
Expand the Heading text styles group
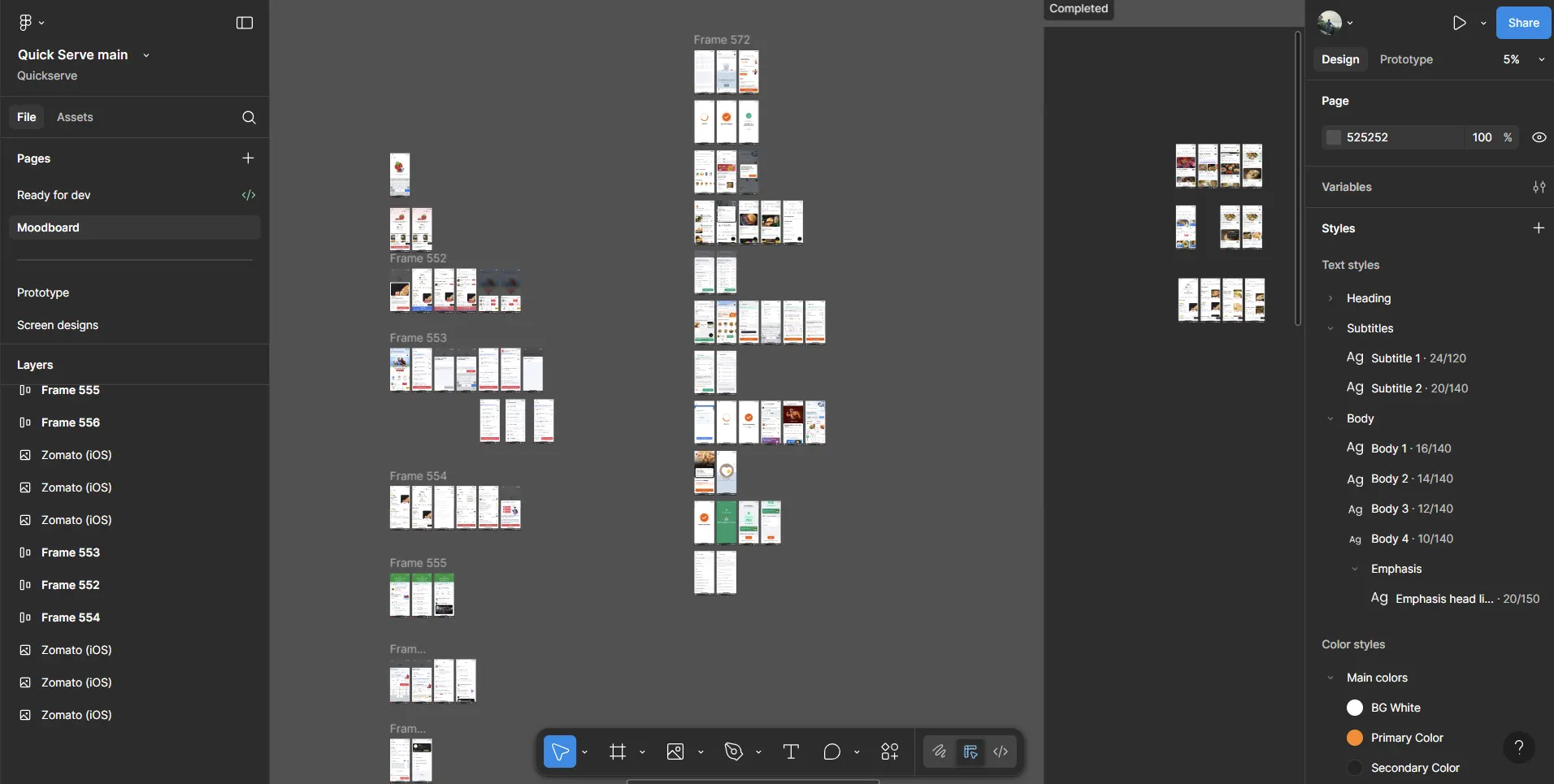pos(1330,298)
